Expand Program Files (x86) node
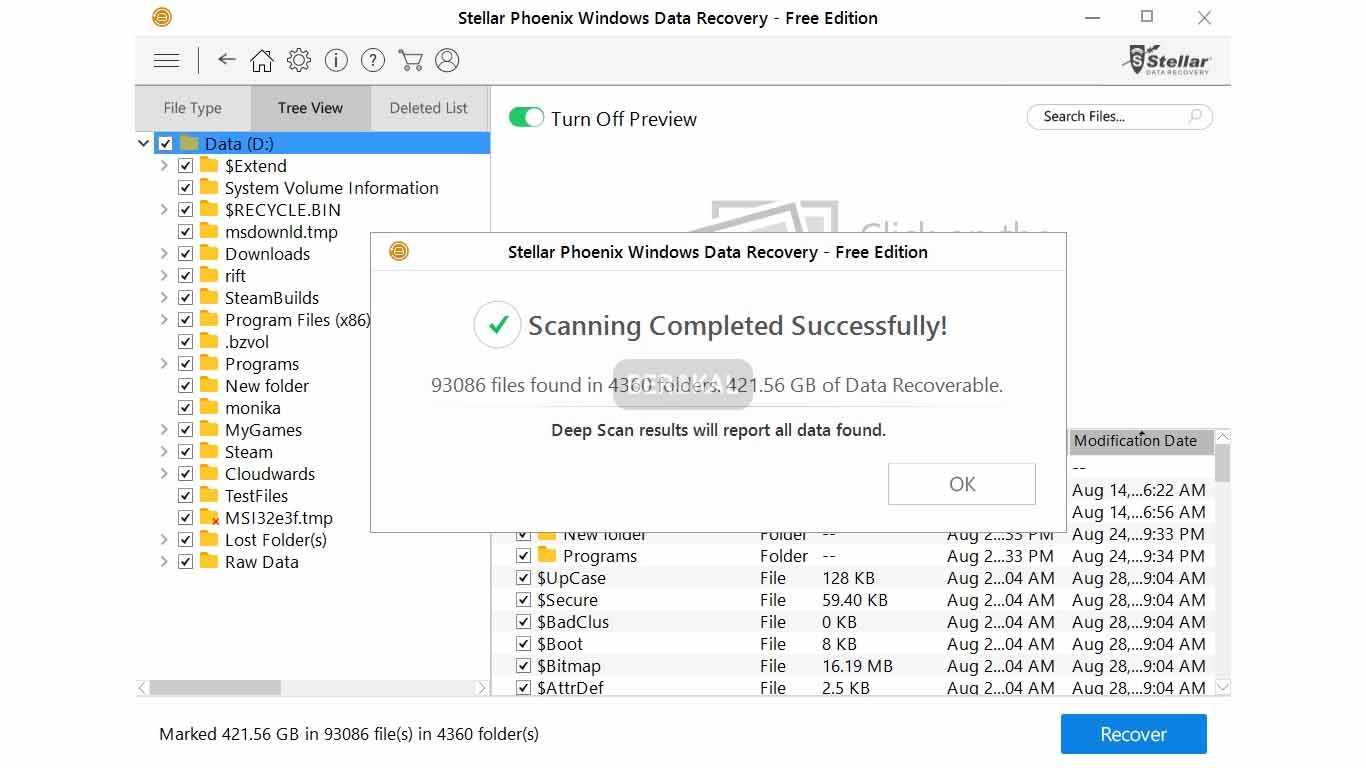Viewport: 1366px width, 768px height. click(164, 320)
